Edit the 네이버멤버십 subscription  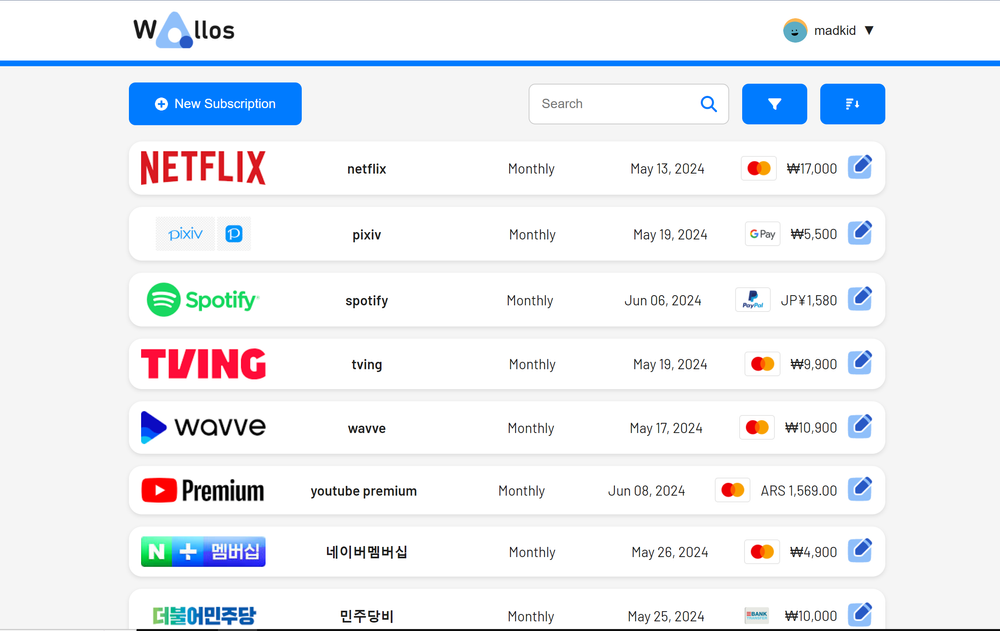(860, 550)
